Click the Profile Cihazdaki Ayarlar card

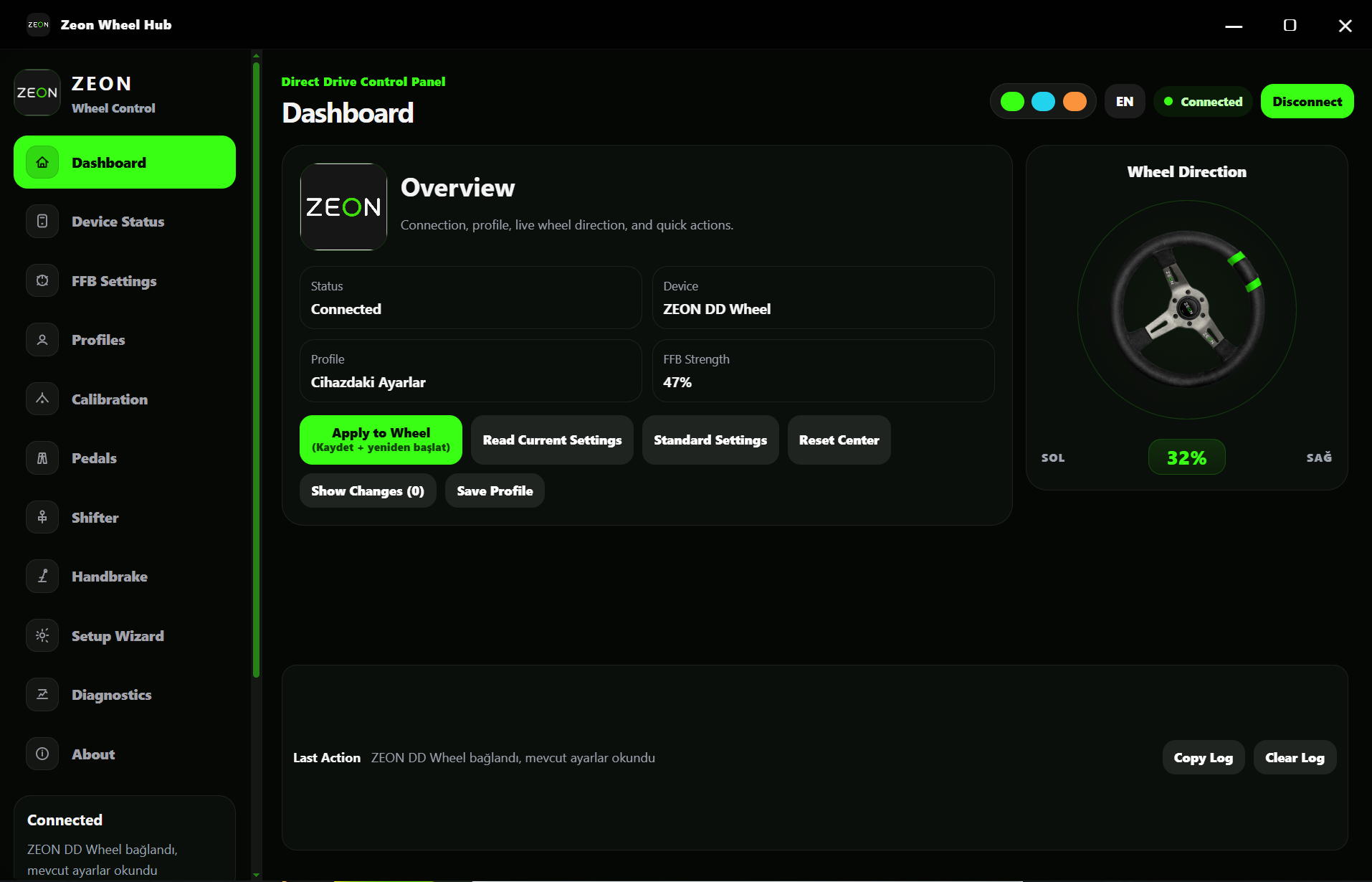(470, 371)
